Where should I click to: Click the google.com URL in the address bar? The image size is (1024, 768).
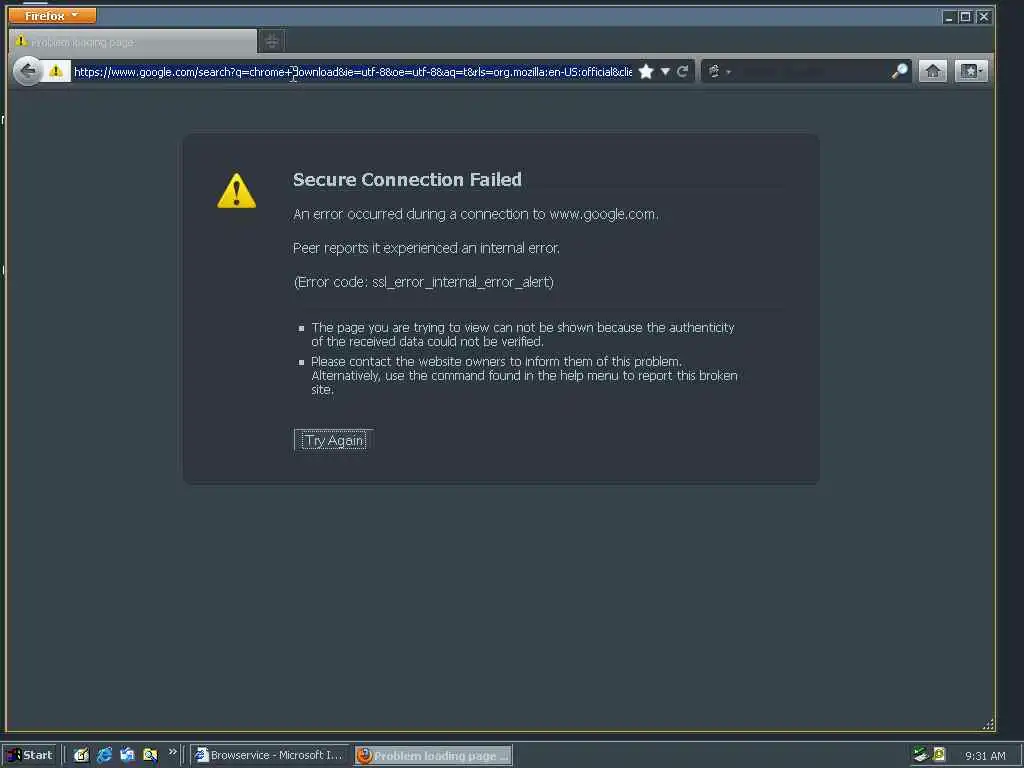[353, 72]
